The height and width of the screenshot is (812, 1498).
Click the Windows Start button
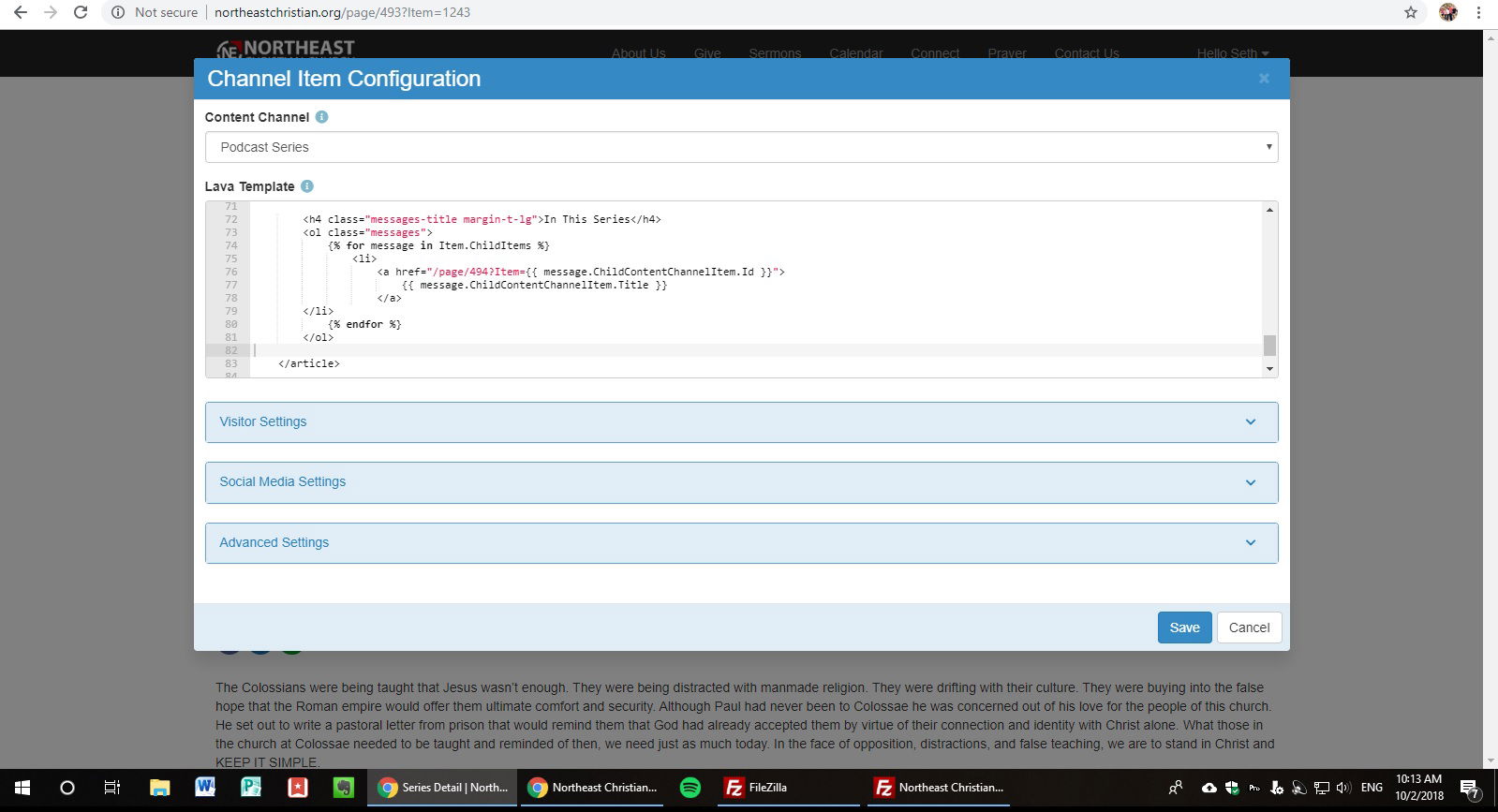tap(22, 788)
